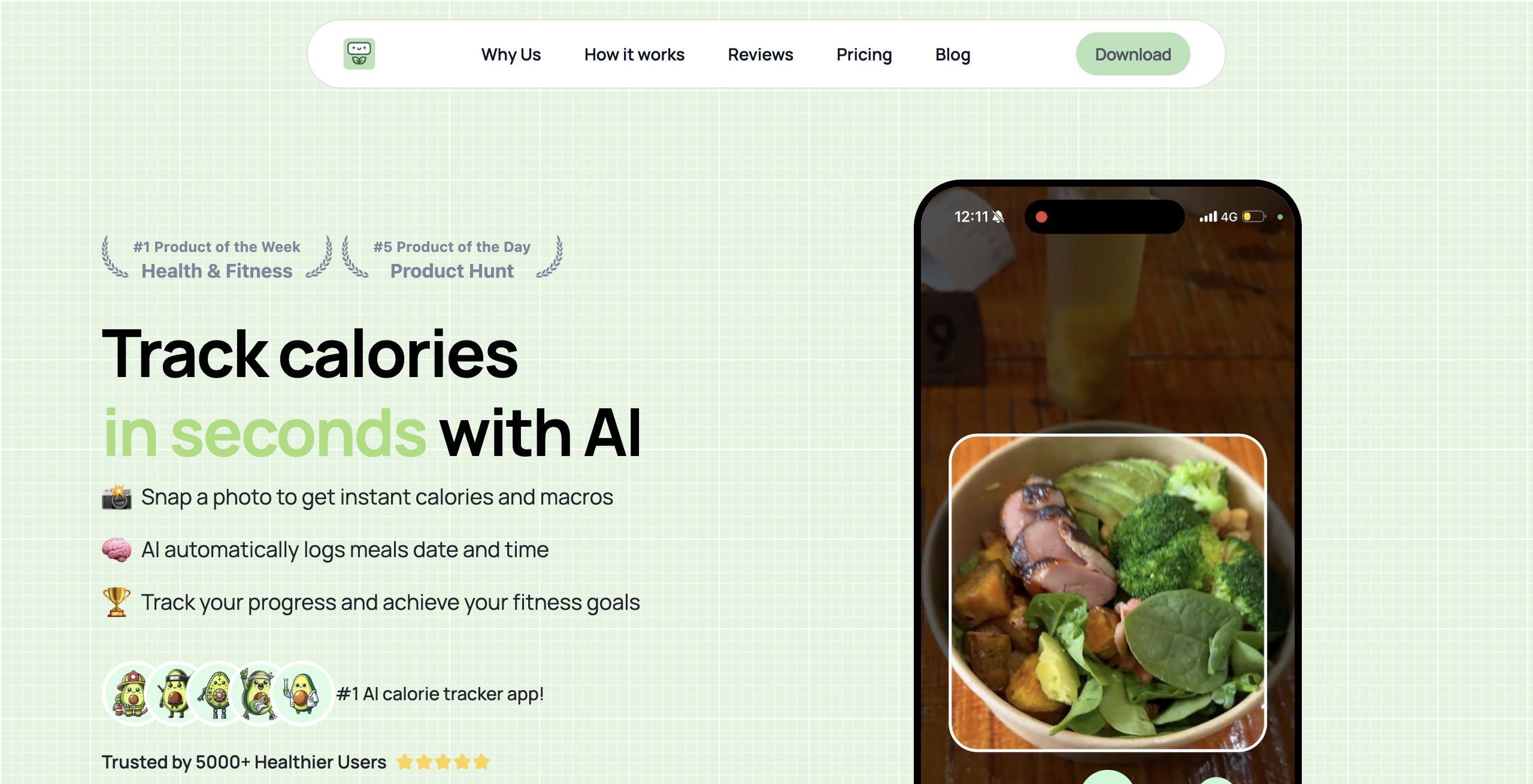The width and height of the screenshot is (1533, 784).
Task: Select the scientist avocado avatar with flask
Action: click(x=303, y=694)
